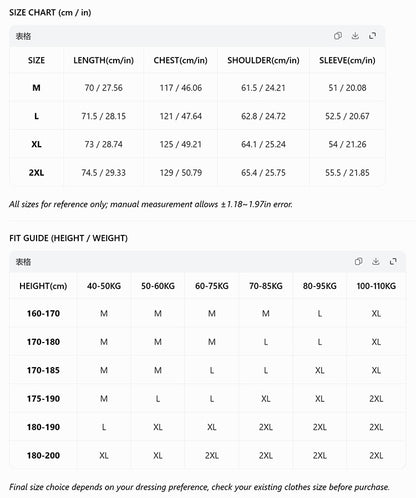Select the SHOULDER(cm/in) column header
416x498 pixels.
click(x=263, y=60)
